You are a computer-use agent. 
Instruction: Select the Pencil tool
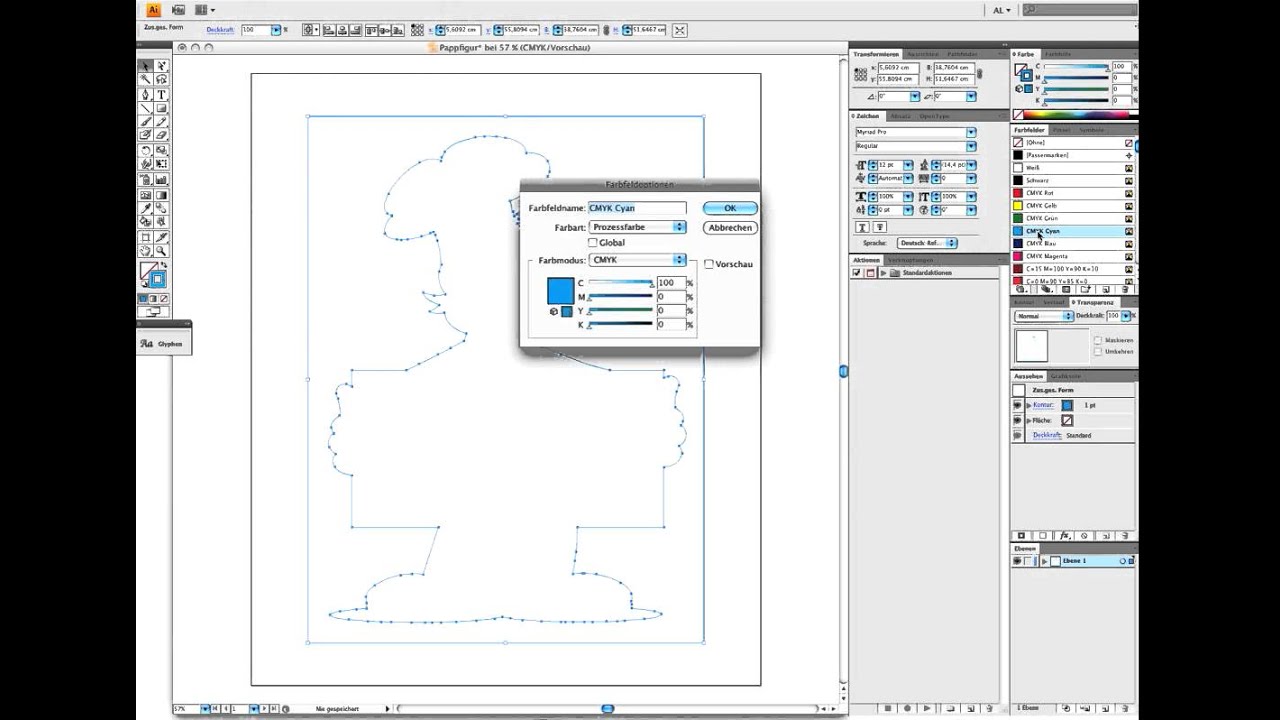(x=162, y=121)
